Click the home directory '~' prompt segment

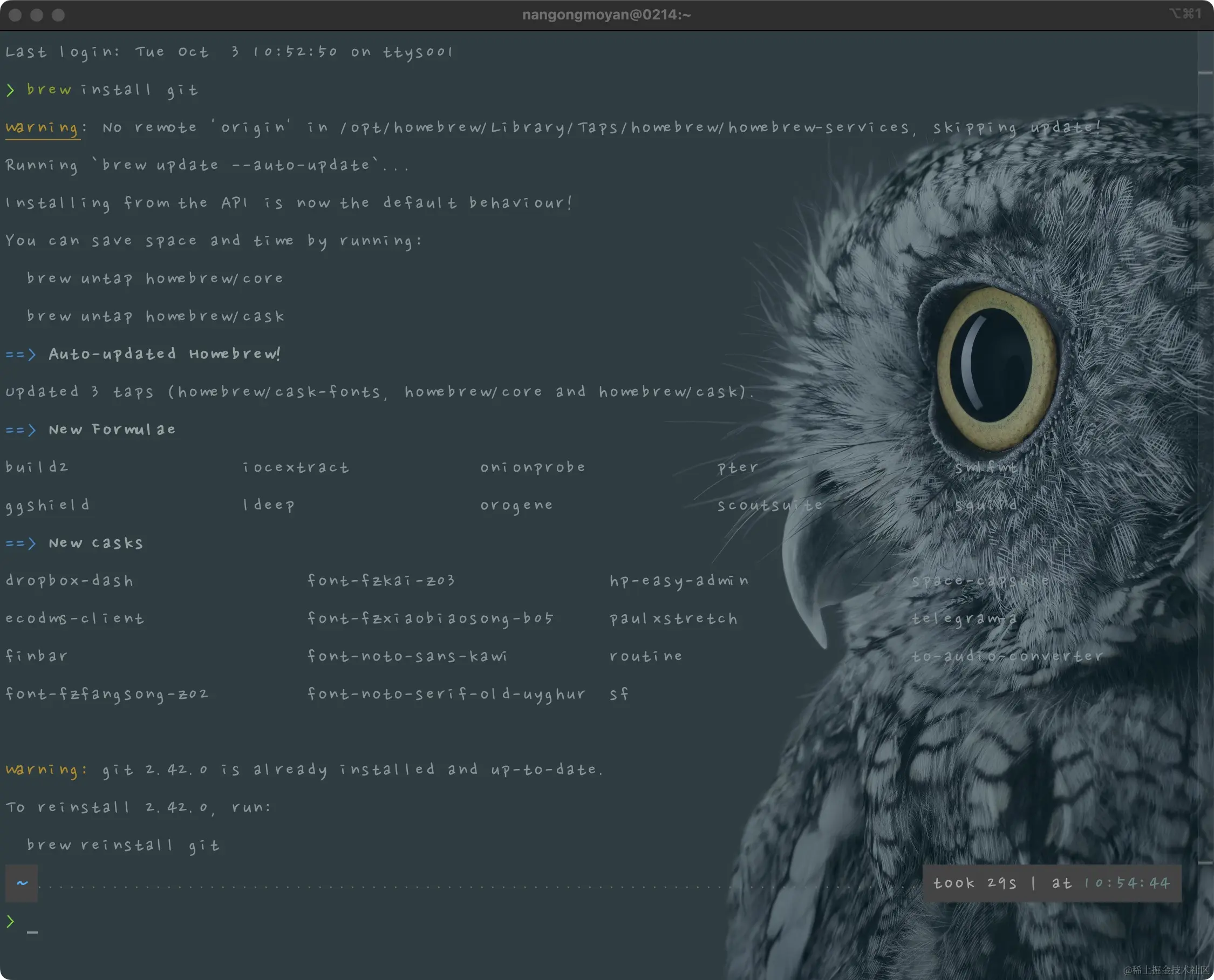click(x=22, y=883)
